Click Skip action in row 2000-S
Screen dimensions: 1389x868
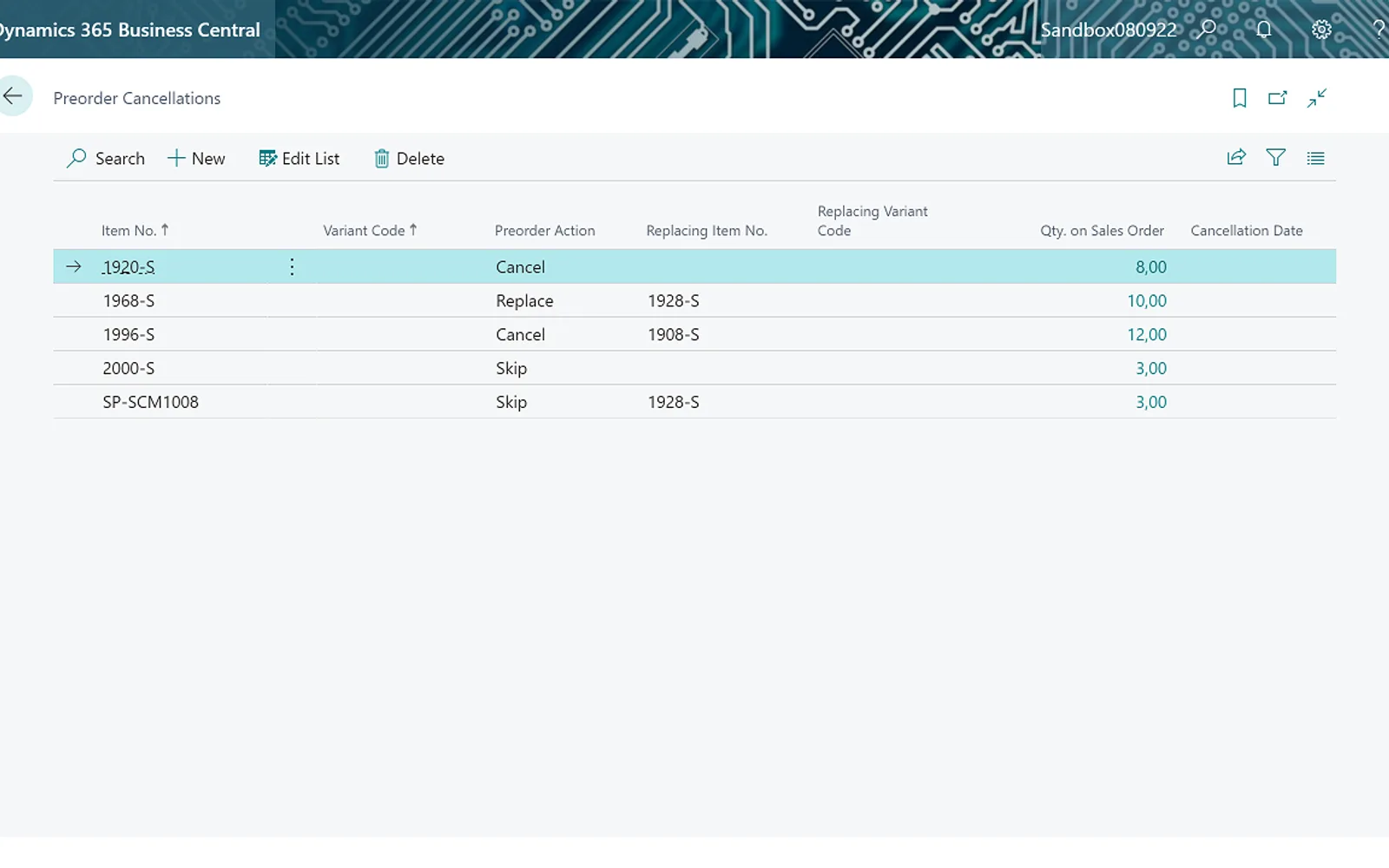(x=511, y=368)
